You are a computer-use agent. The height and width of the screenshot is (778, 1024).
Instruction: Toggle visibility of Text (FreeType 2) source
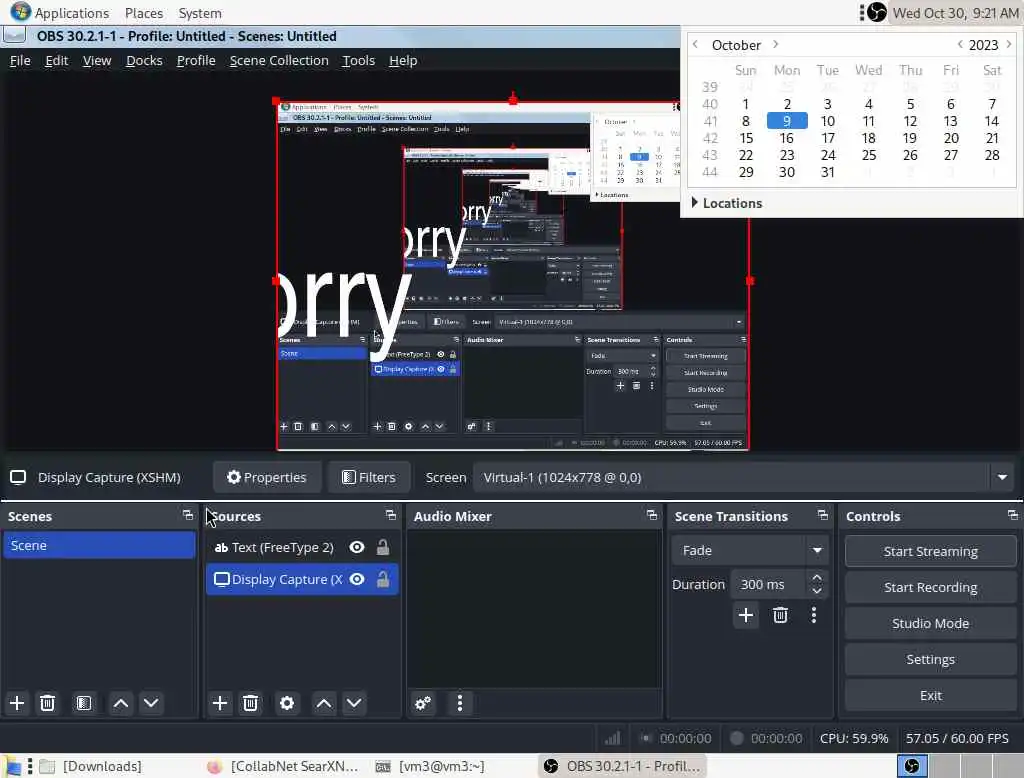coord(357,547)
